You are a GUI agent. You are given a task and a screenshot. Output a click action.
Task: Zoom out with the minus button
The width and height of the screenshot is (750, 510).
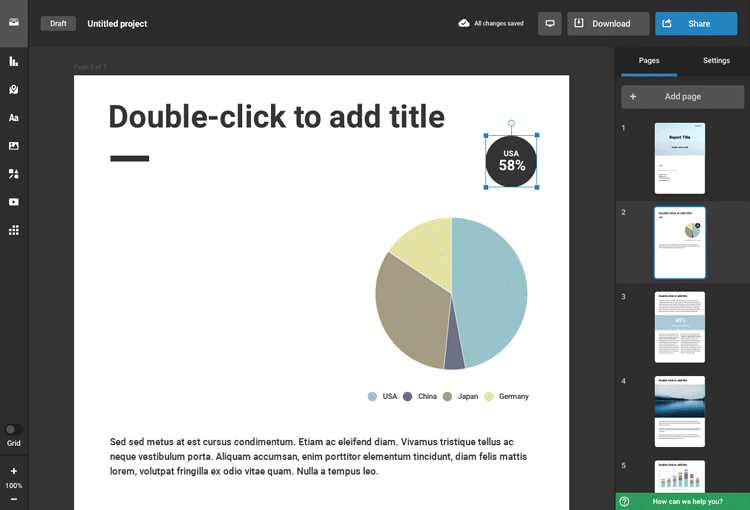point(14,498)
